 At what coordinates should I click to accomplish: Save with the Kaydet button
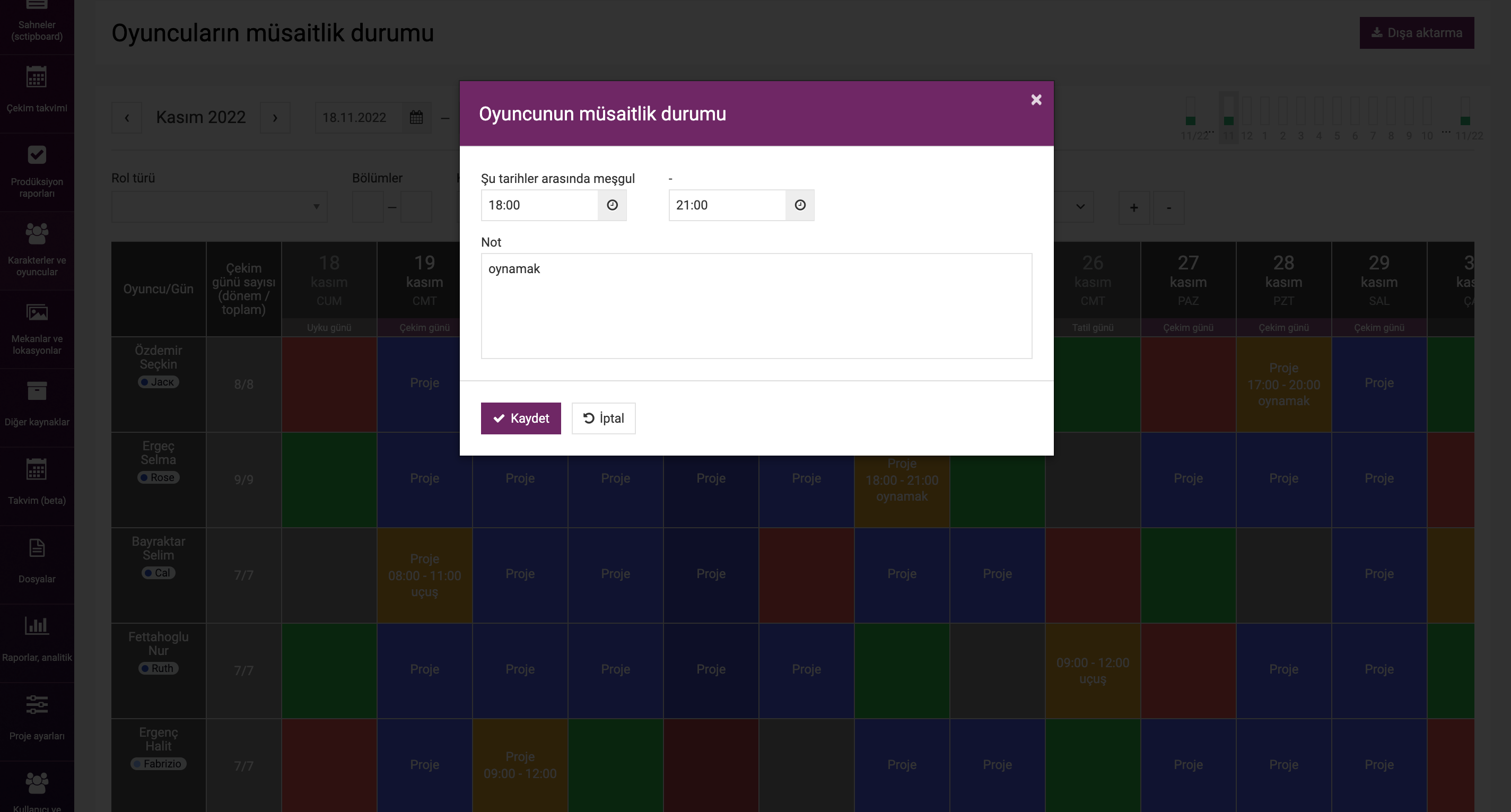[x=520, y=418]
